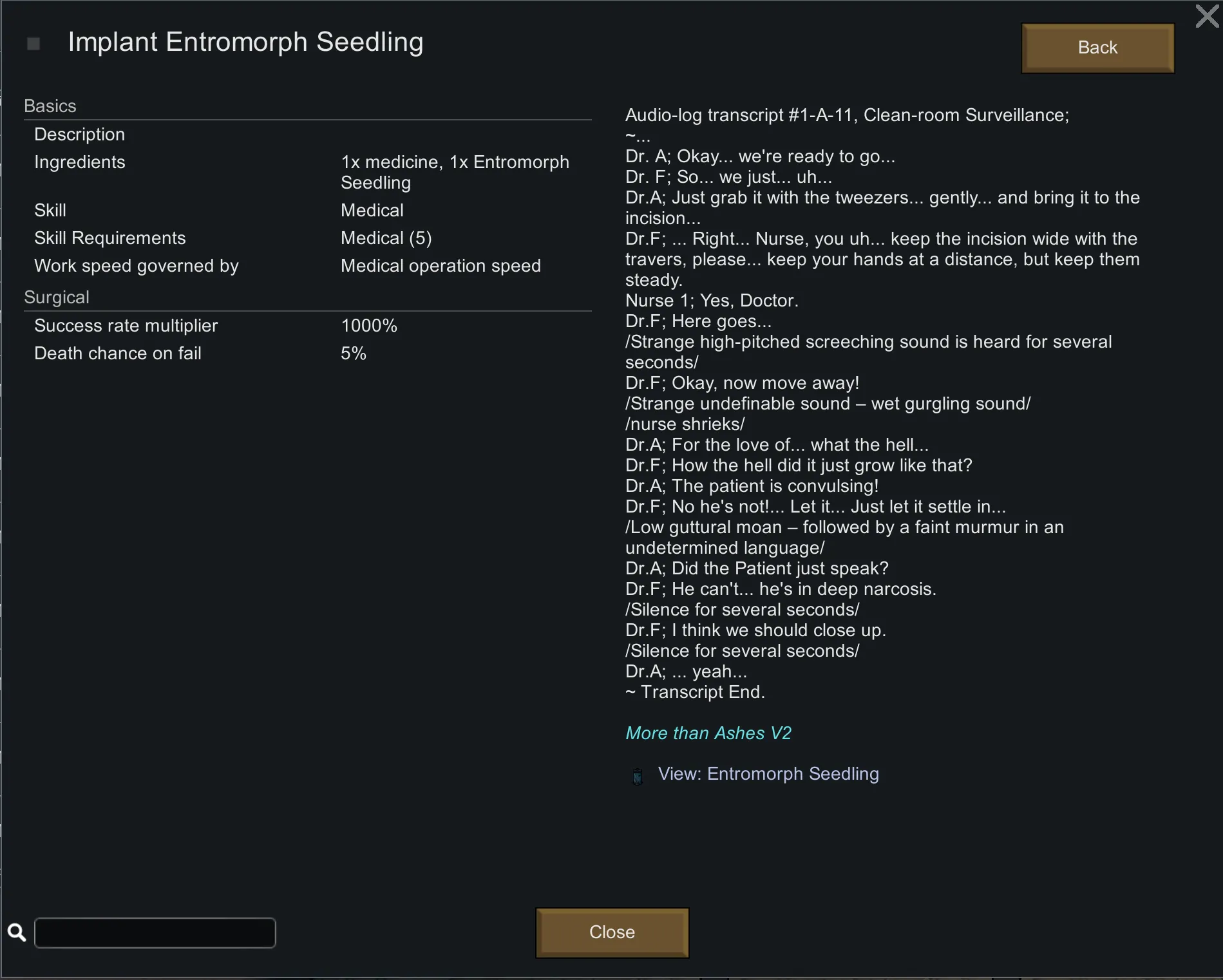Select the Skill Requirements row
Image resolution: width=1223 pixels, height=980 pixels.
pos(307,238)
